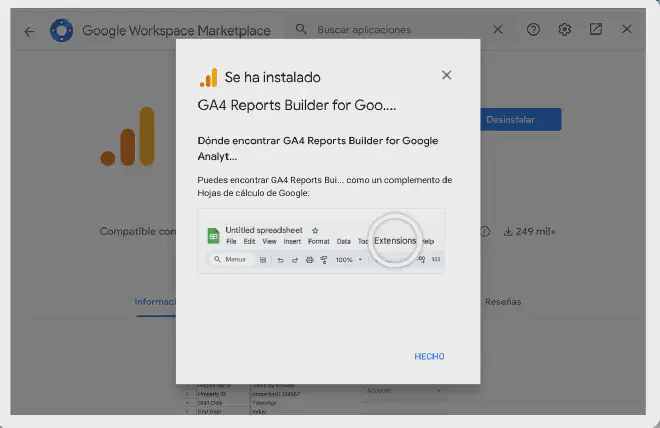This screenshot has width=660, height=428.
Task: Click Data menu in preview image
Action: coord(343,241)
